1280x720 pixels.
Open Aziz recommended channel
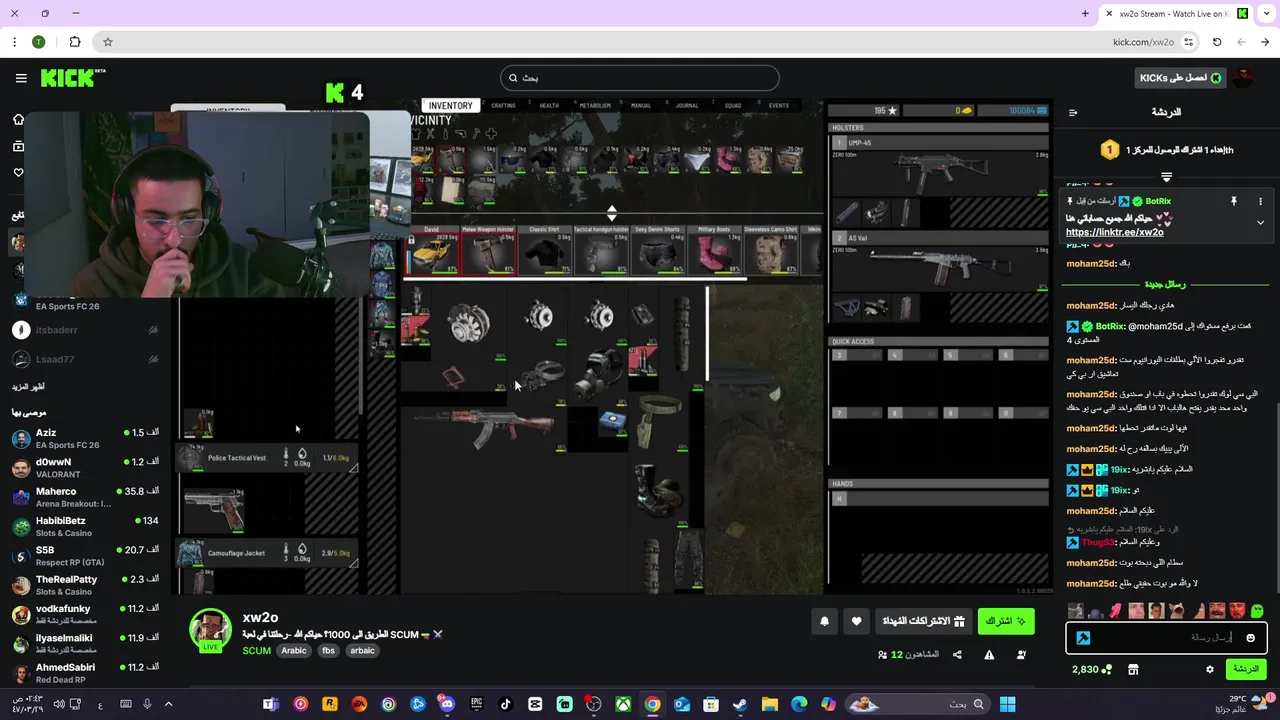pyautogui.click(x=85, y=438)
